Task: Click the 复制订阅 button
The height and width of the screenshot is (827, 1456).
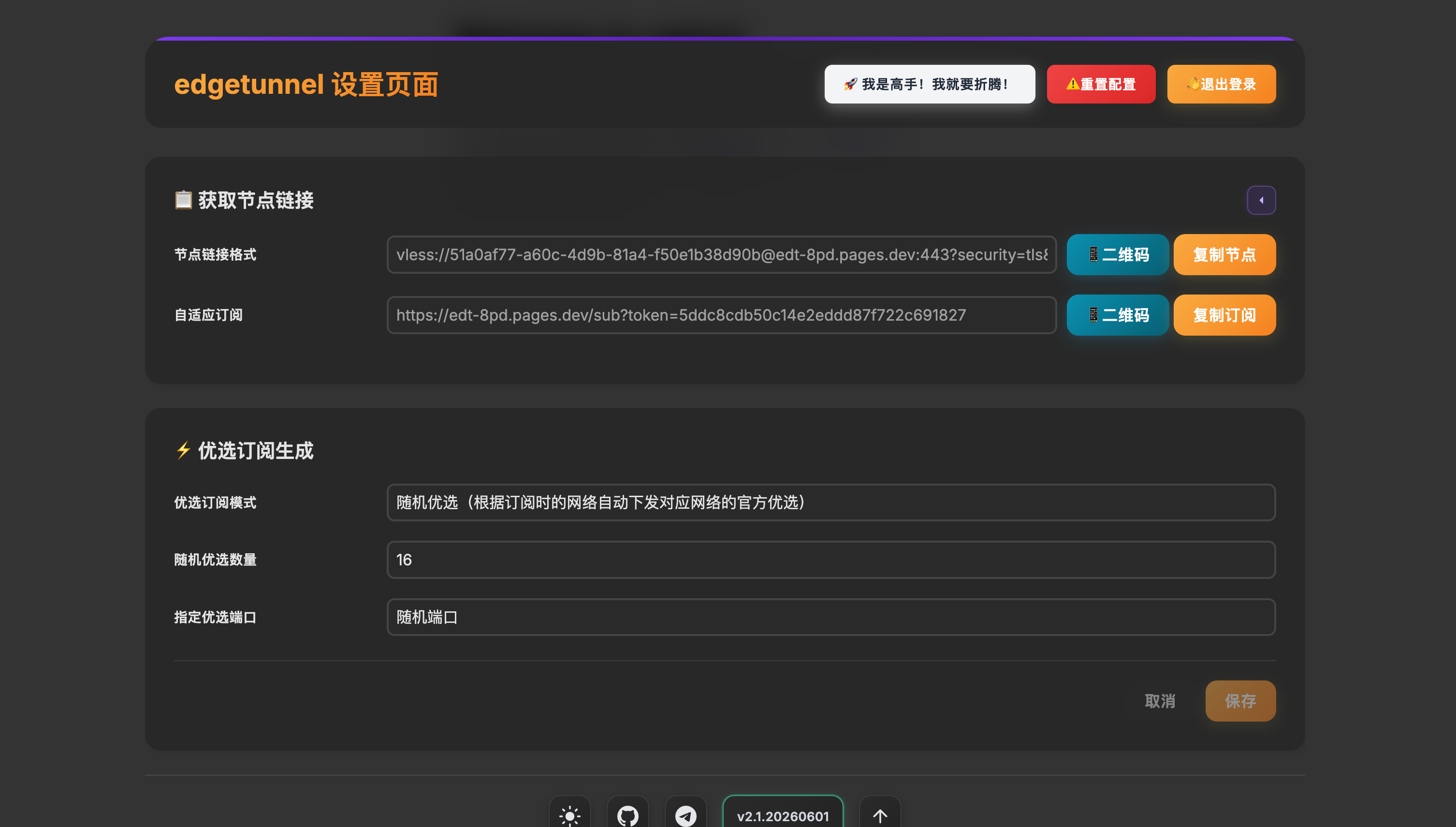Action: click(x=1224, y=315)
